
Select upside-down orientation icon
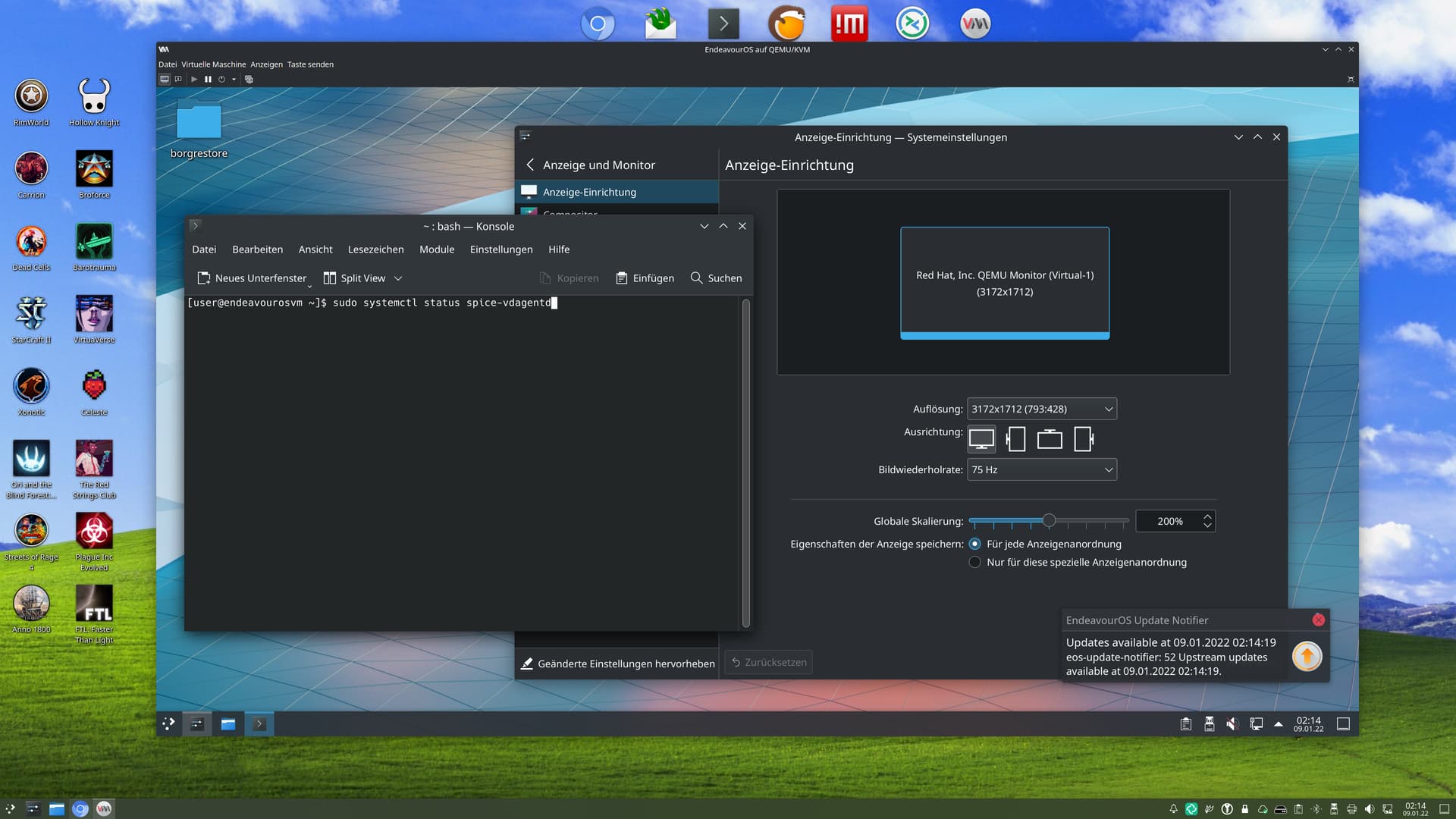pyautogui.click(x=1050, y=439)
